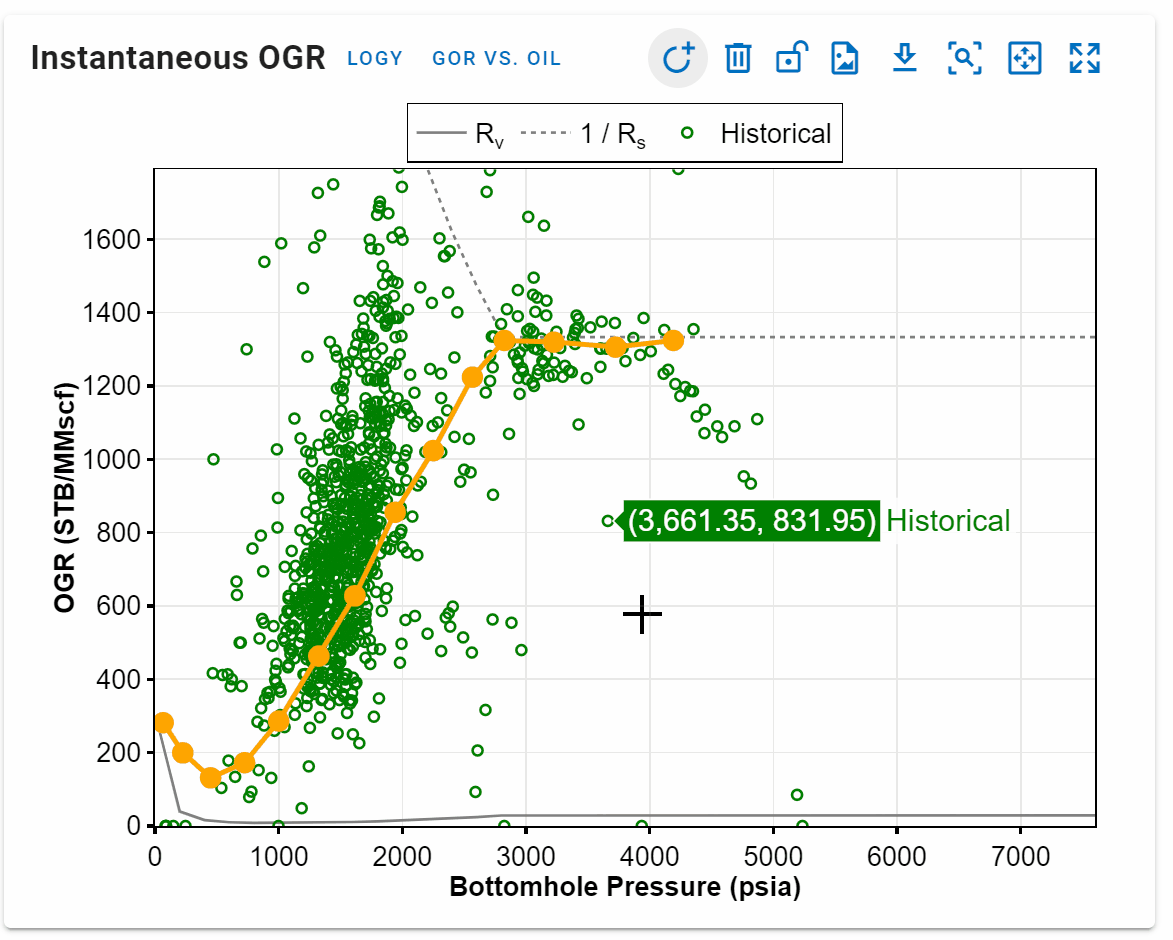This screenshot has width=1173, height=940.
Task: Click the lowest orange curve point
Action: [x=211, y=778]
